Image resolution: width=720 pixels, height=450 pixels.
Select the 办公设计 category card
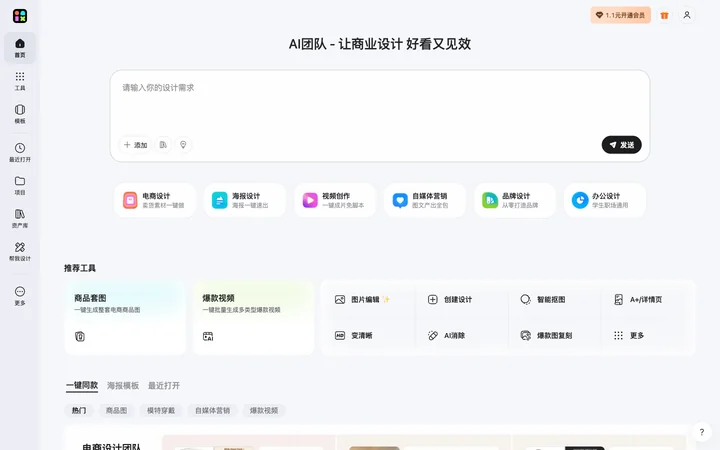[604, 200]
